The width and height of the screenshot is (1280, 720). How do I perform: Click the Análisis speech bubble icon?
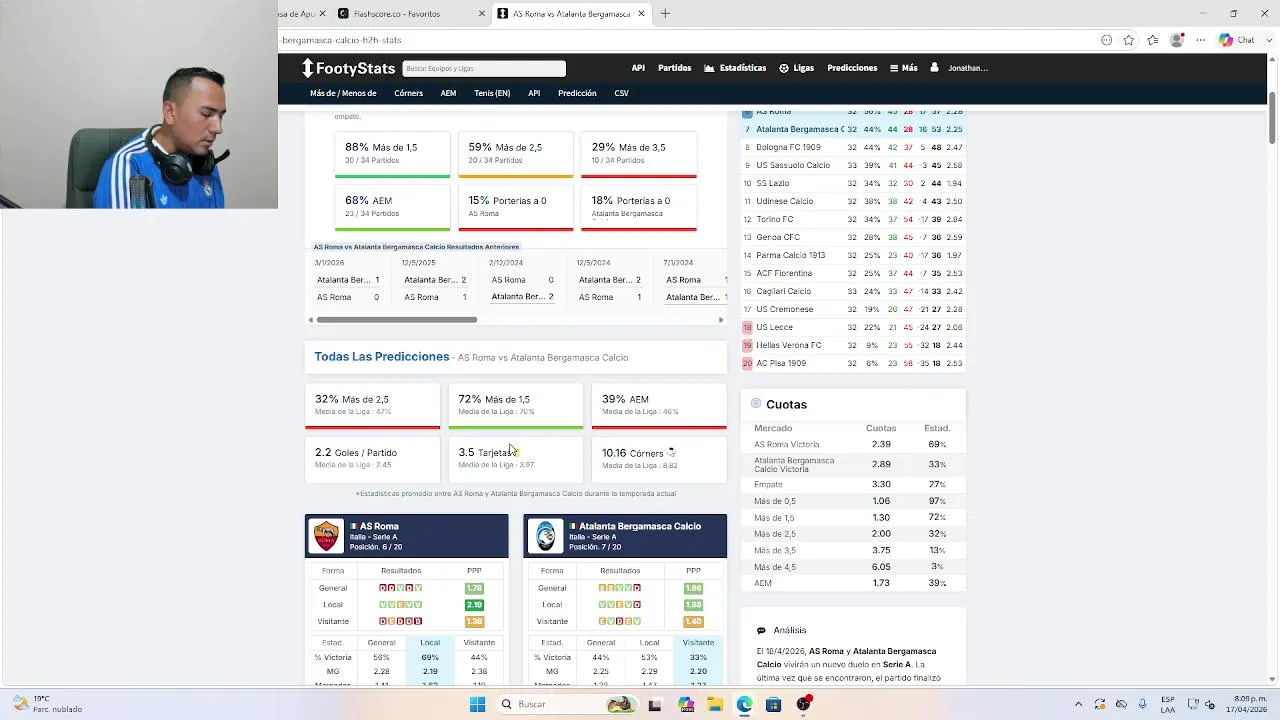761,630
